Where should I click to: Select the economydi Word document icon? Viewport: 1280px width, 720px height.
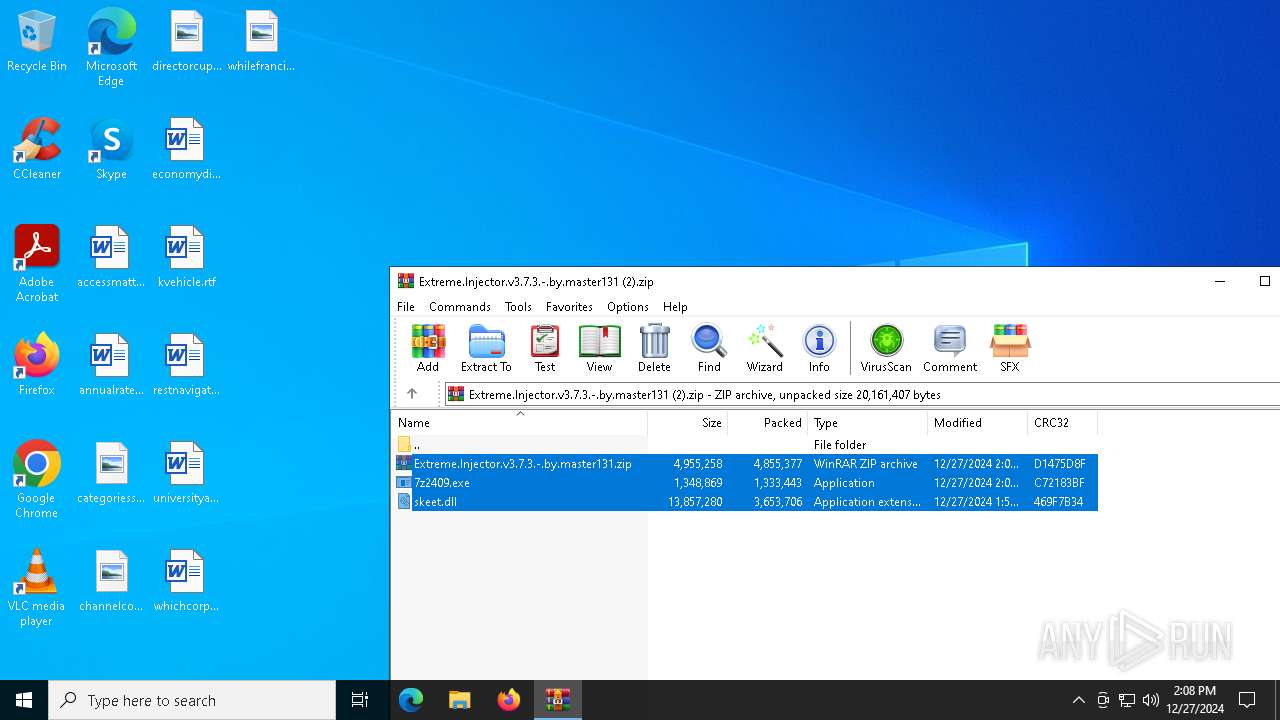pyautogui.click(x=186, y=149)
